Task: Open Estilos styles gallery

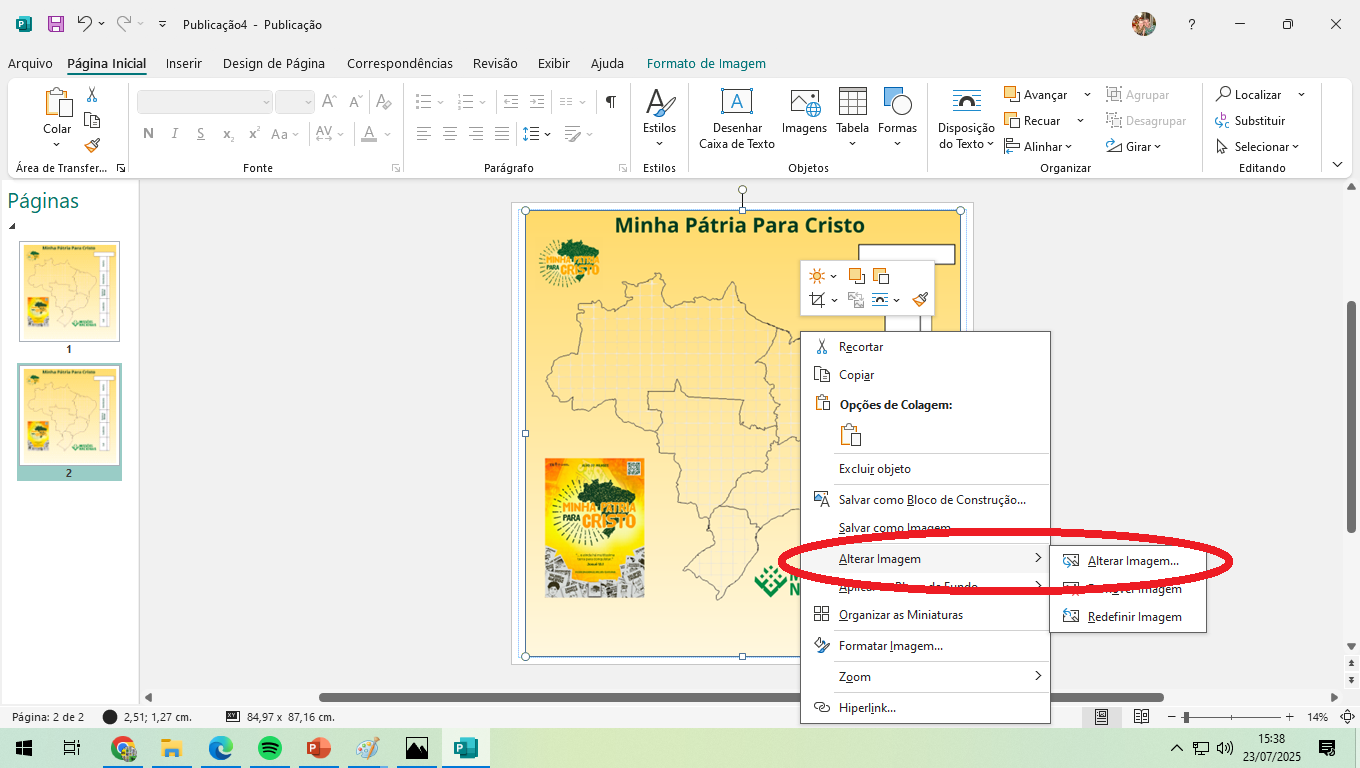Action: [x=659, y=118]
